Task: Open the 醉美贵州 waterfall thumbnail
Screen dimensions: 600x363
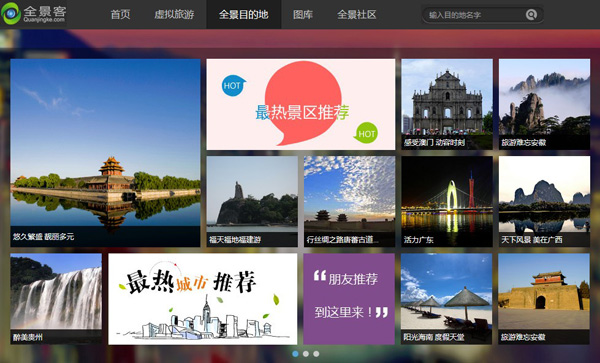Action: (56, 299)
